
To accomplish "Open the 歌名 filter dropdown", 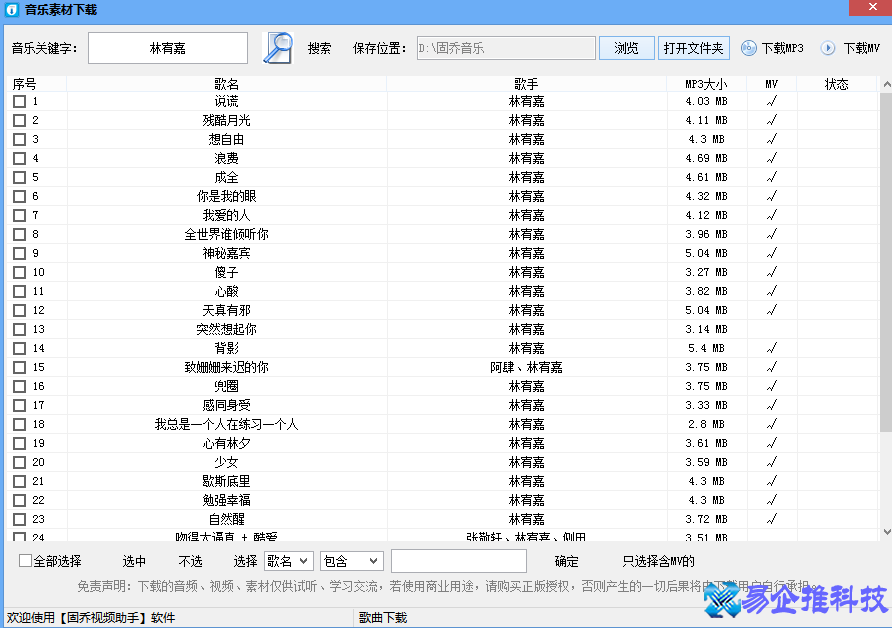I will (289, 561).
